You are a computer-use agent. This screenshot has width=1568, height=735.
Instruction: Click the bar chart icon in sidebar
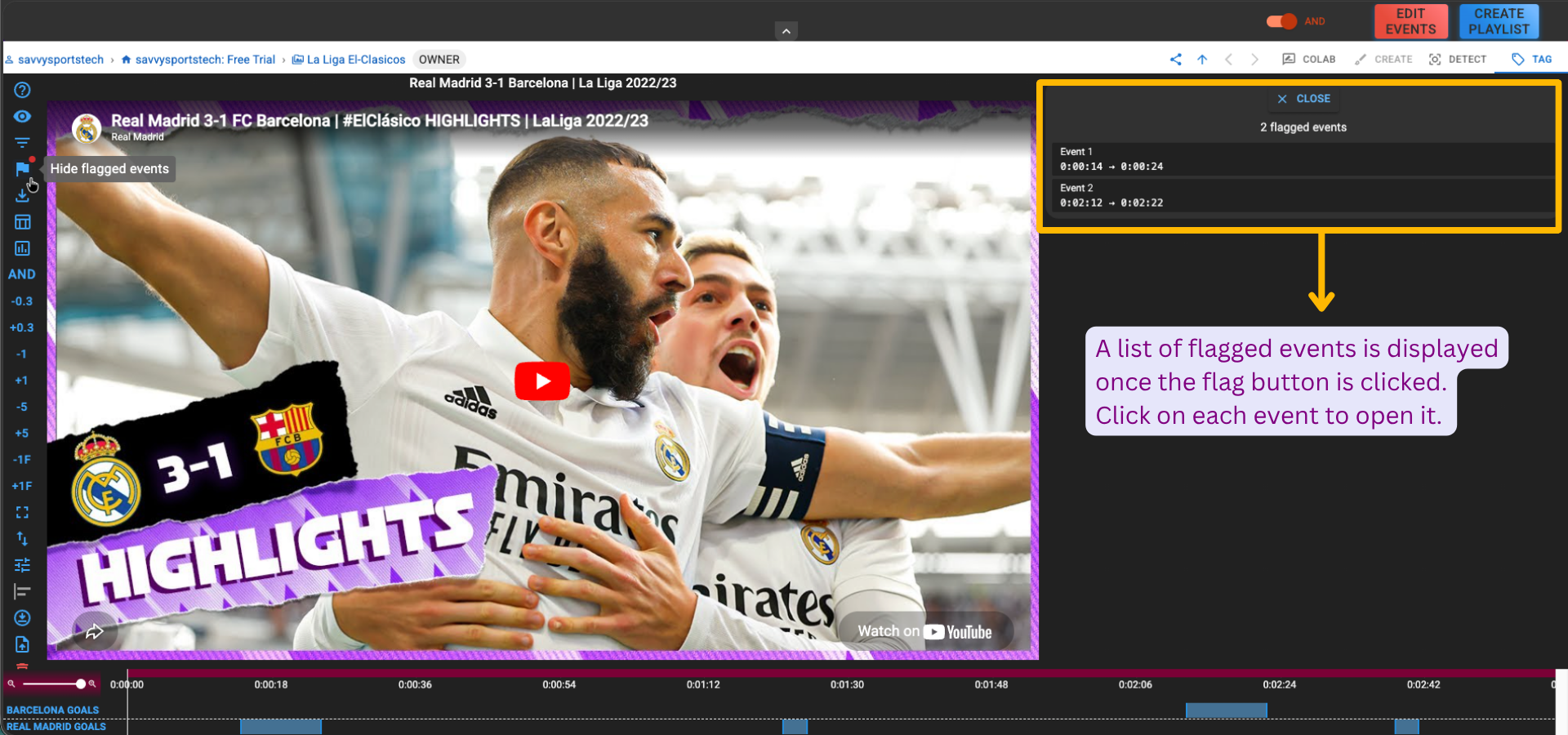coord(22,248)
